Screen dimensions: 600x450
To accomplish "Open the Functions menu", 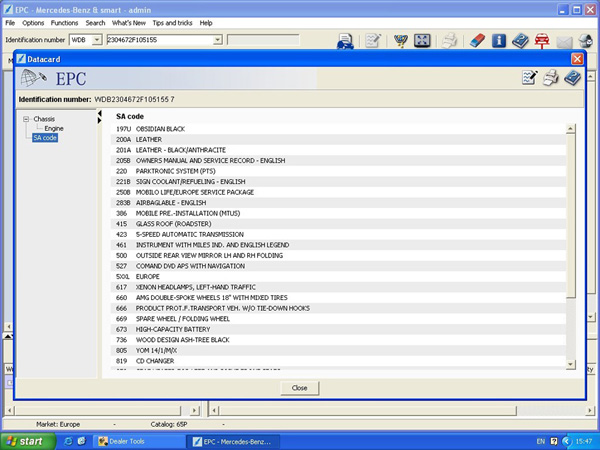I will [x=64, y=23].
